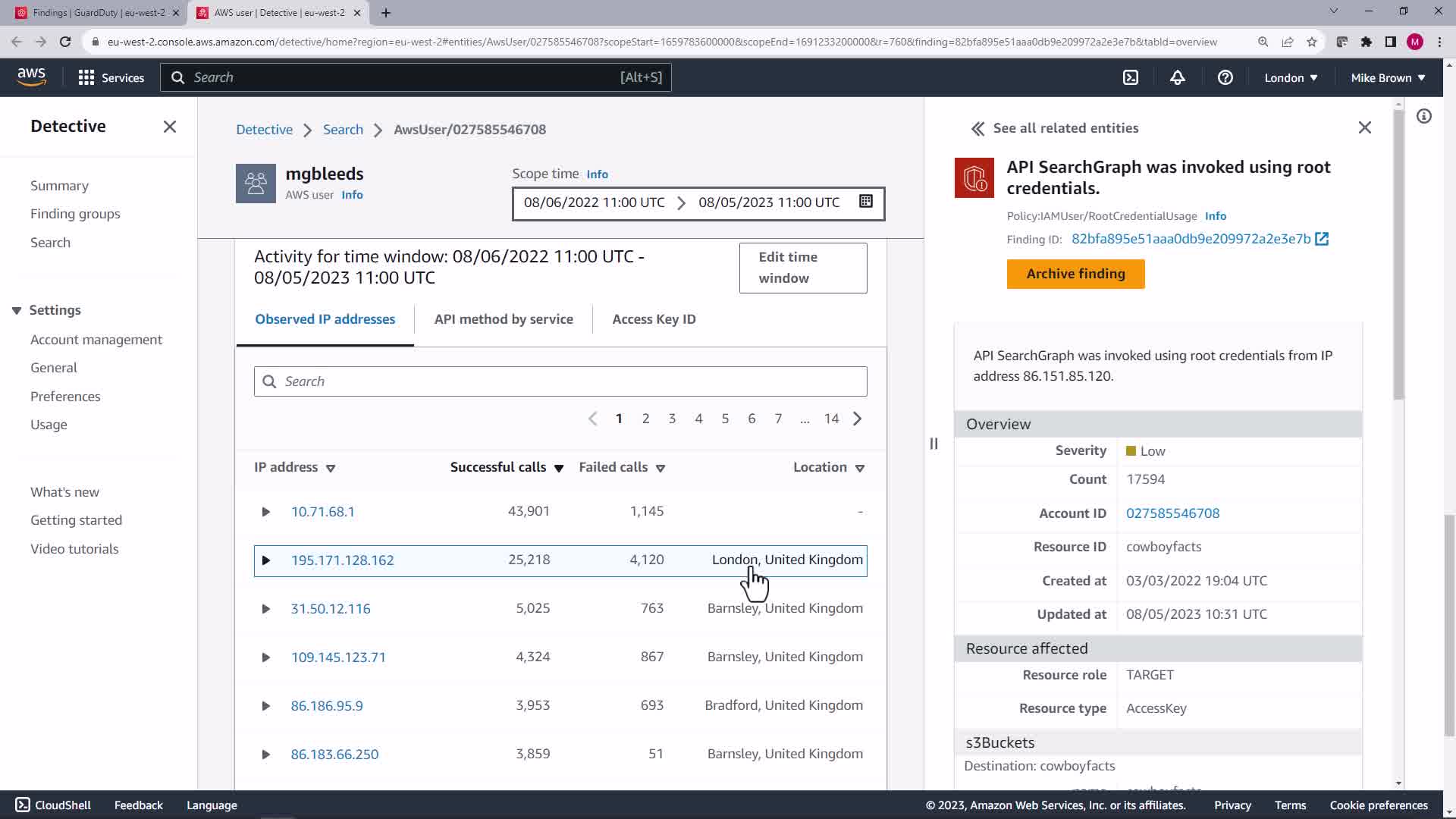Expand row for IP 31.50.12.116
Viewport: 1456px width, 819px height.
pyautogui.click(x=265, y=609)
